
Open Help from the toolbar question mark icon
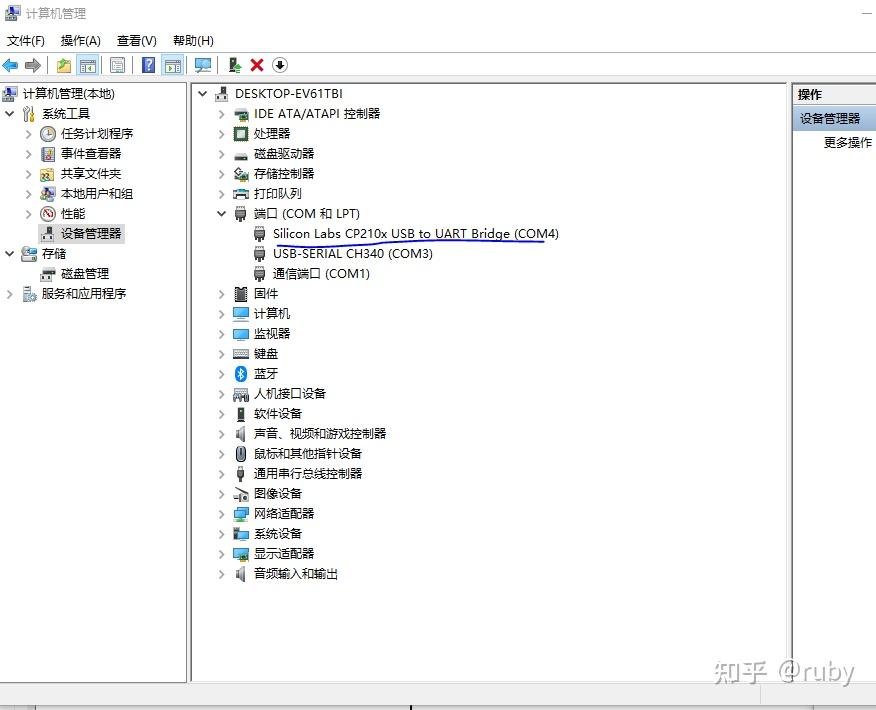coord(146,65)
